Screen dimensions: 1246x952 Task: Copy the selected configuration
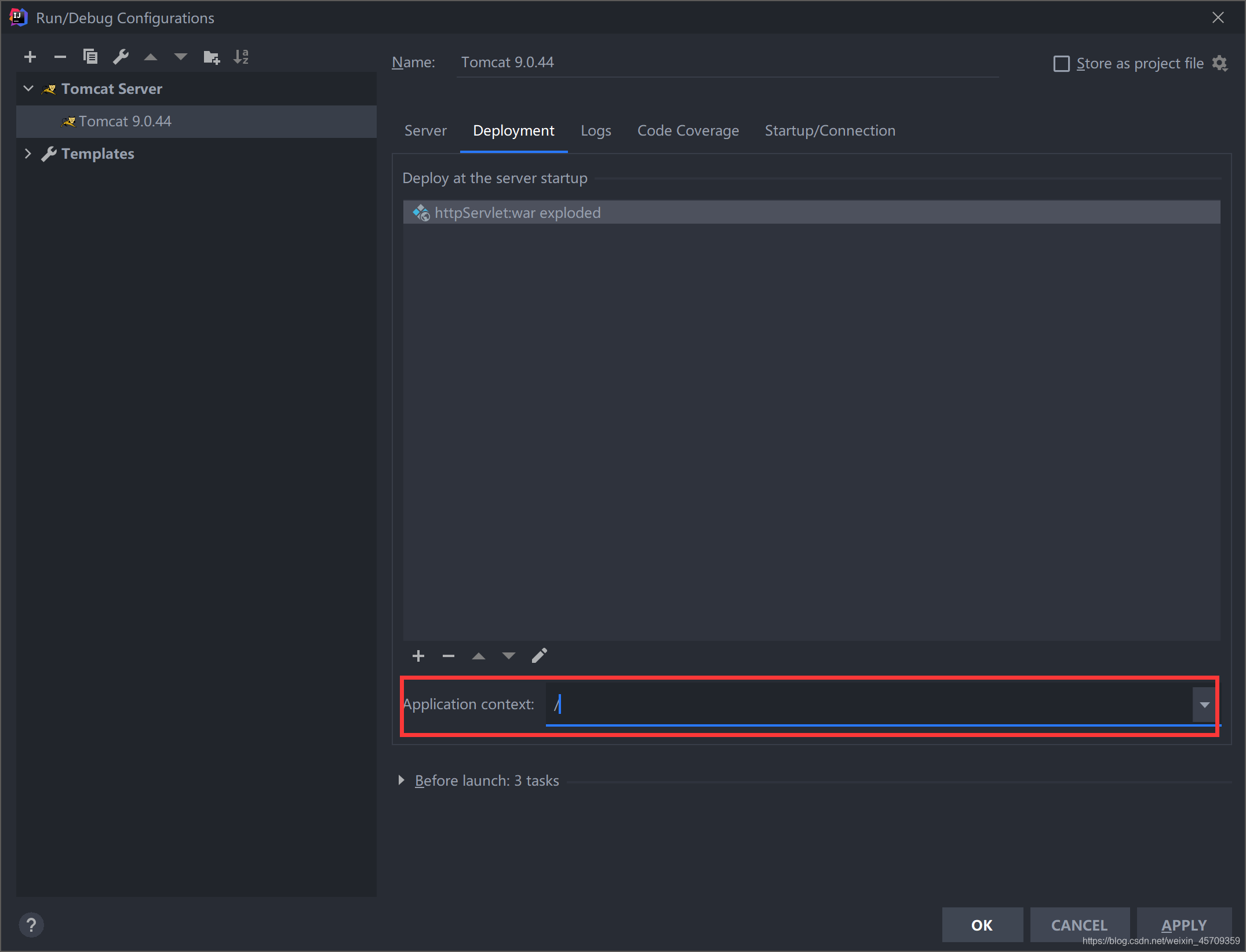click(x=90, y=57)
